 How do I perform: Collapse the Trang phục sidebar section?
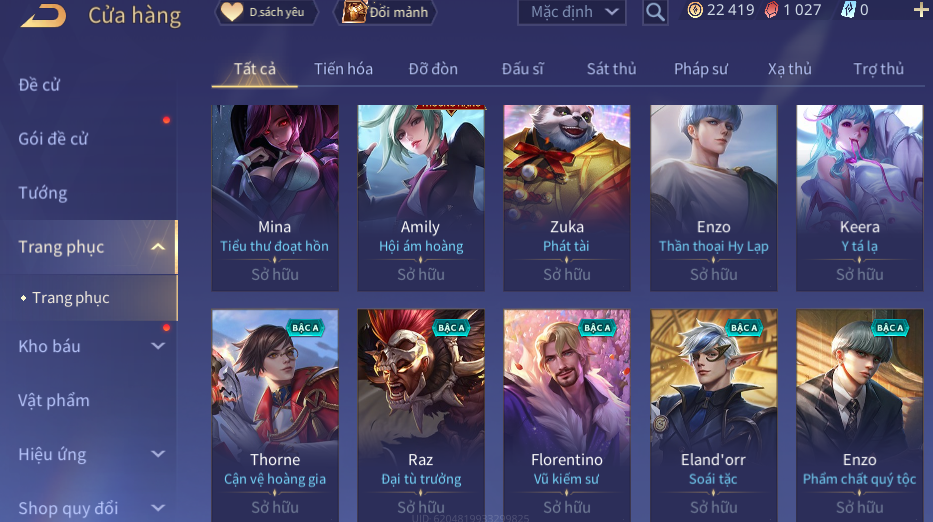[158, 247]
